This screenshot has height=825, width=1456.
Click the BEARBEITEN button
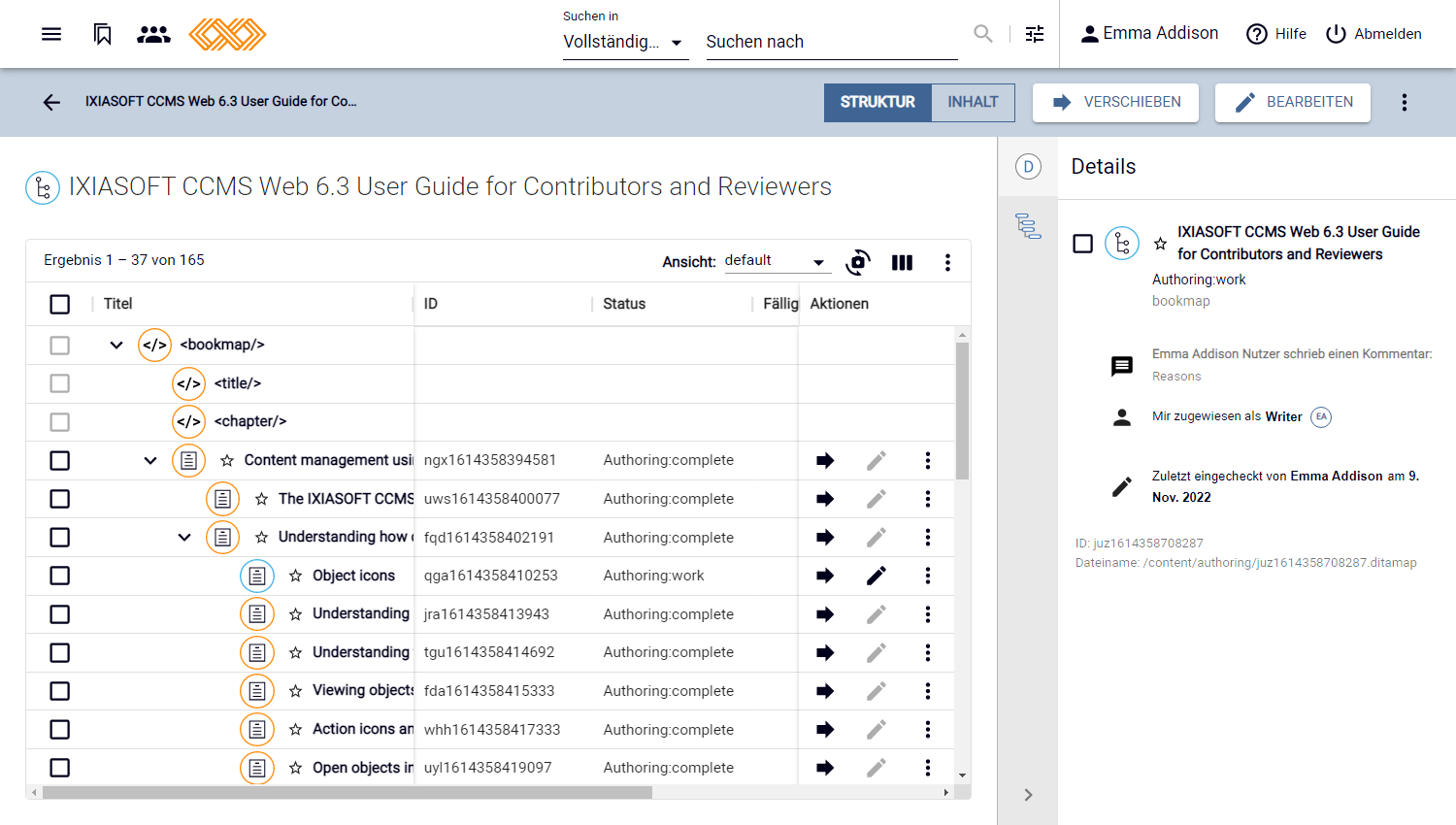click(1293, 102)
